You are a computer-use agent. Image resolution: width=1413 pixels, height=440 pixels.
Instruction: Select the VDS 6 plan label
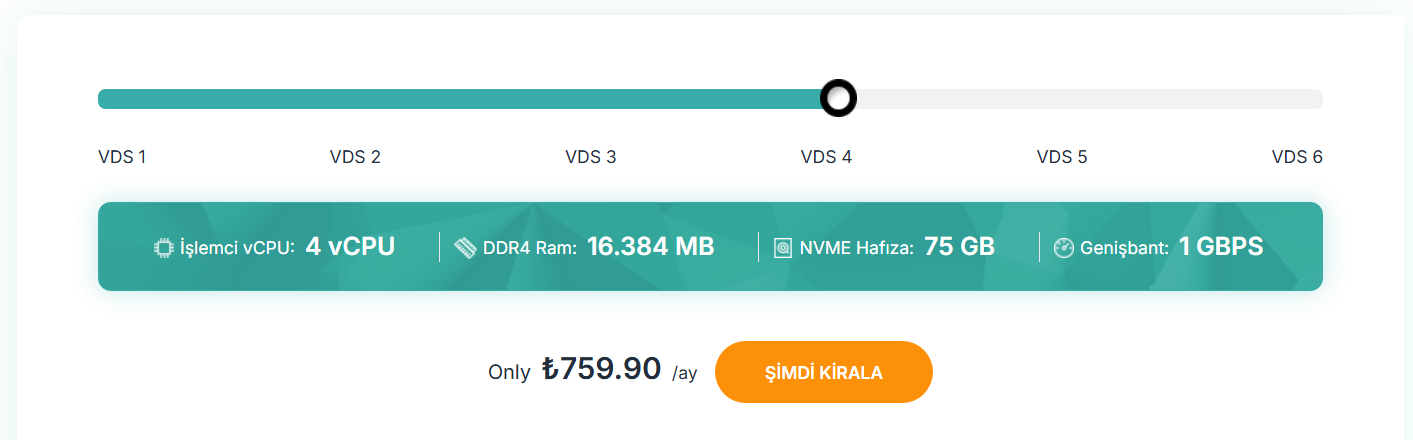(1297, 157)
